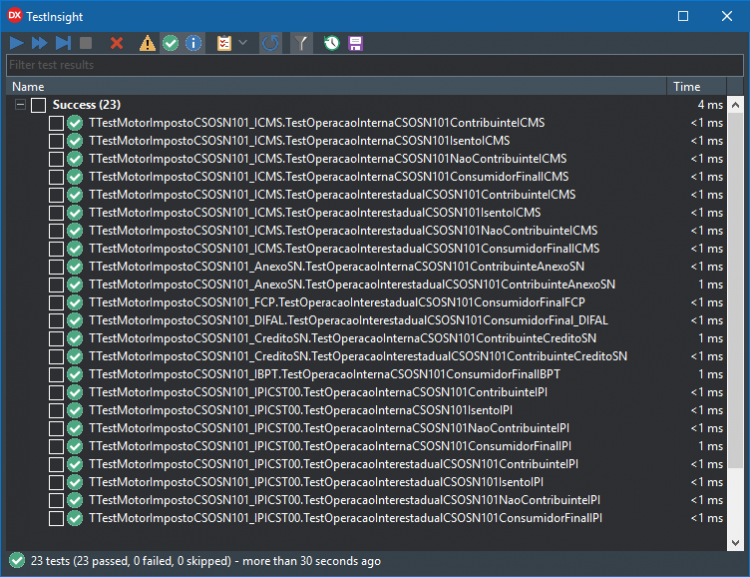The image size is (750, 577).
Task: Click the green status icon of TestOperacaoInternaCSOSN101ContribuinteICMS
Action: coord(75,123)
